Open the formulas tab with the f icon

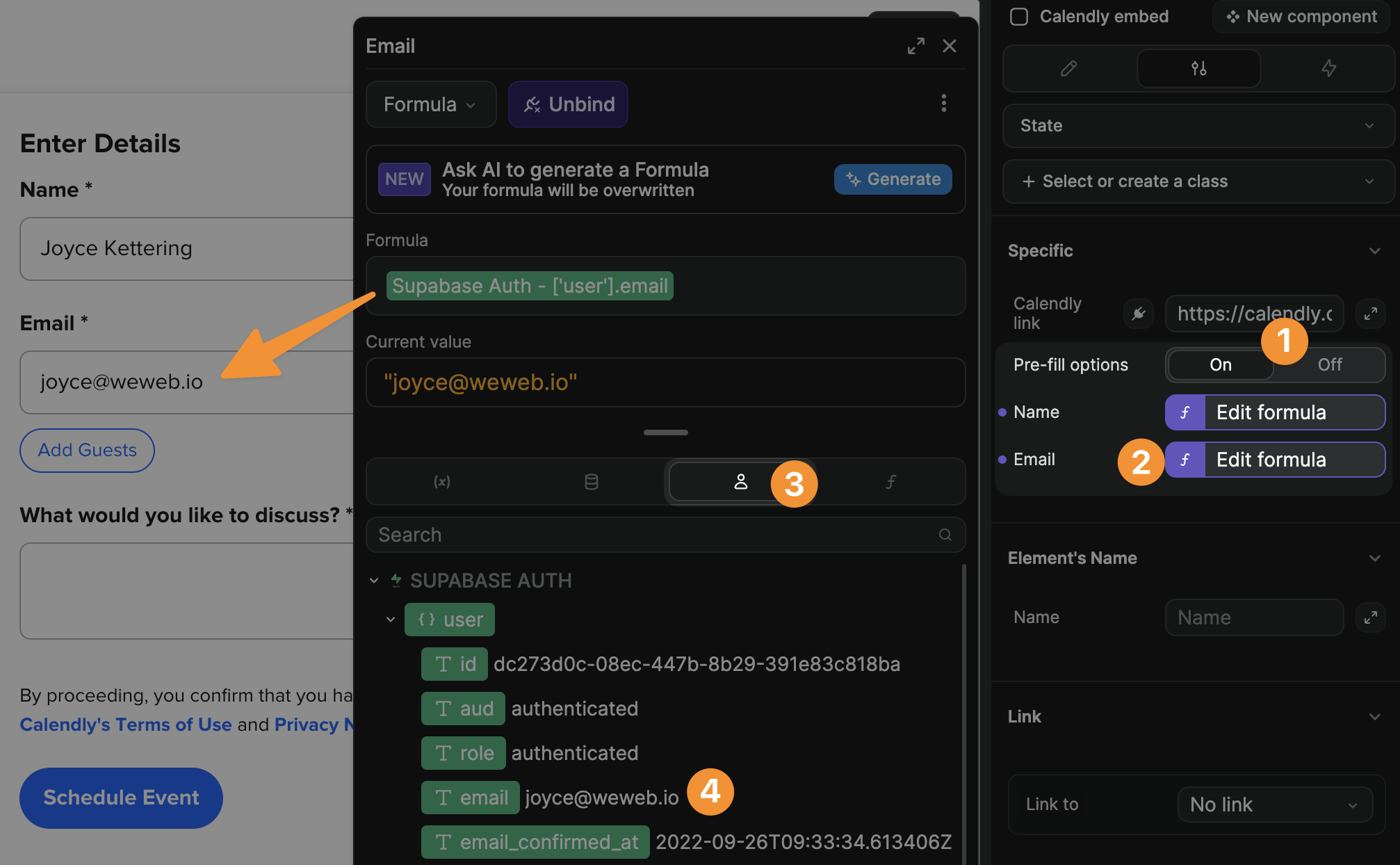[890, 481]
